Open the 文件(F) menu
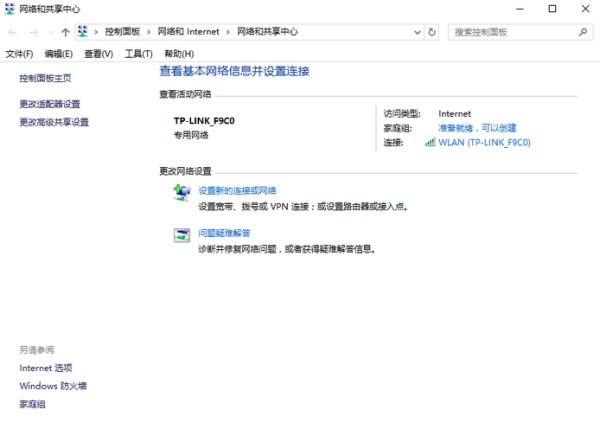This screenshot has width=600, height=423. coord(19,53)
